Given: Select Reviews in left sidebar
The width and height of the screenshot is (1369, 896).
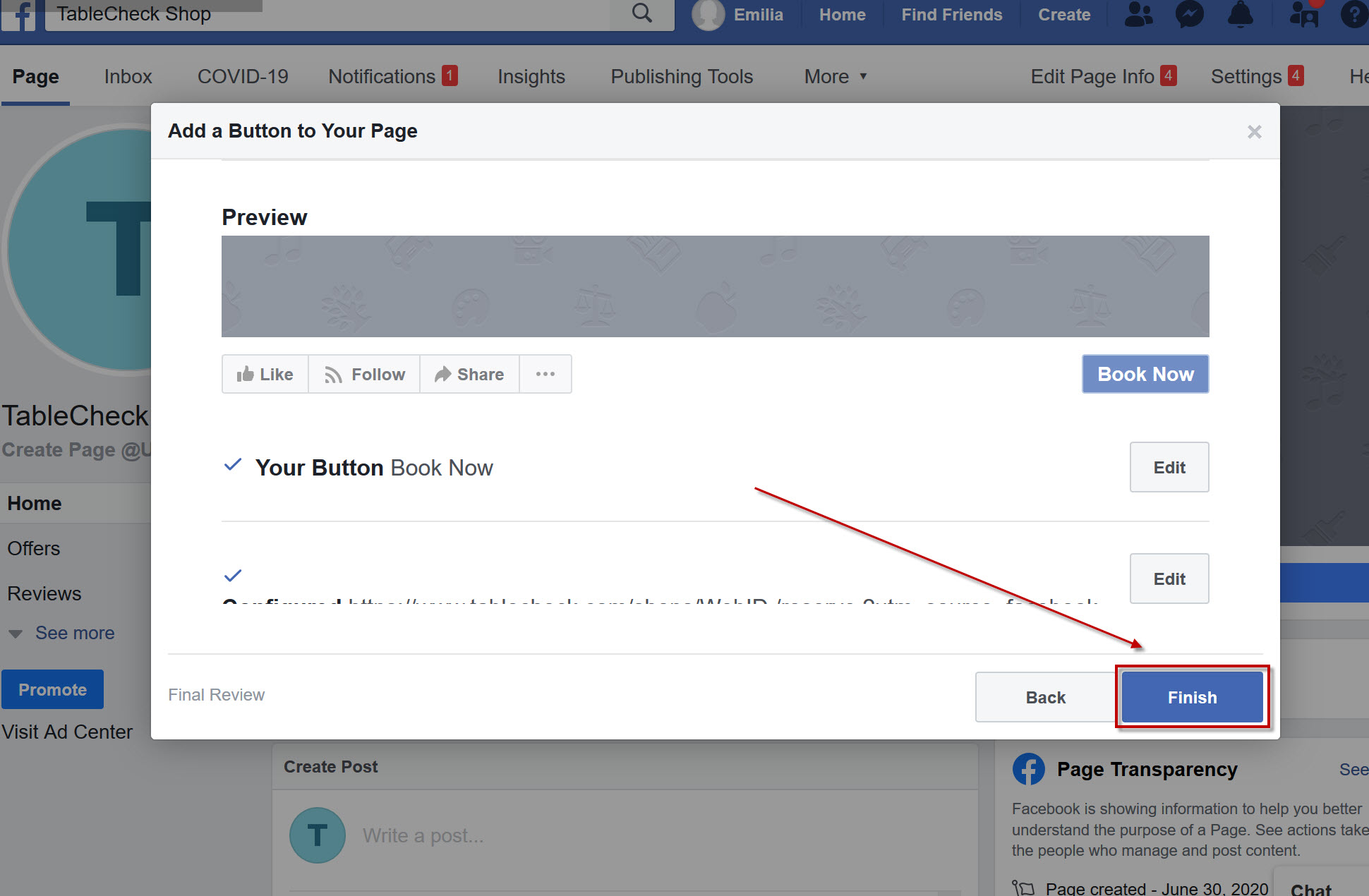Looking at the screenshot, I should pos(44,593).
